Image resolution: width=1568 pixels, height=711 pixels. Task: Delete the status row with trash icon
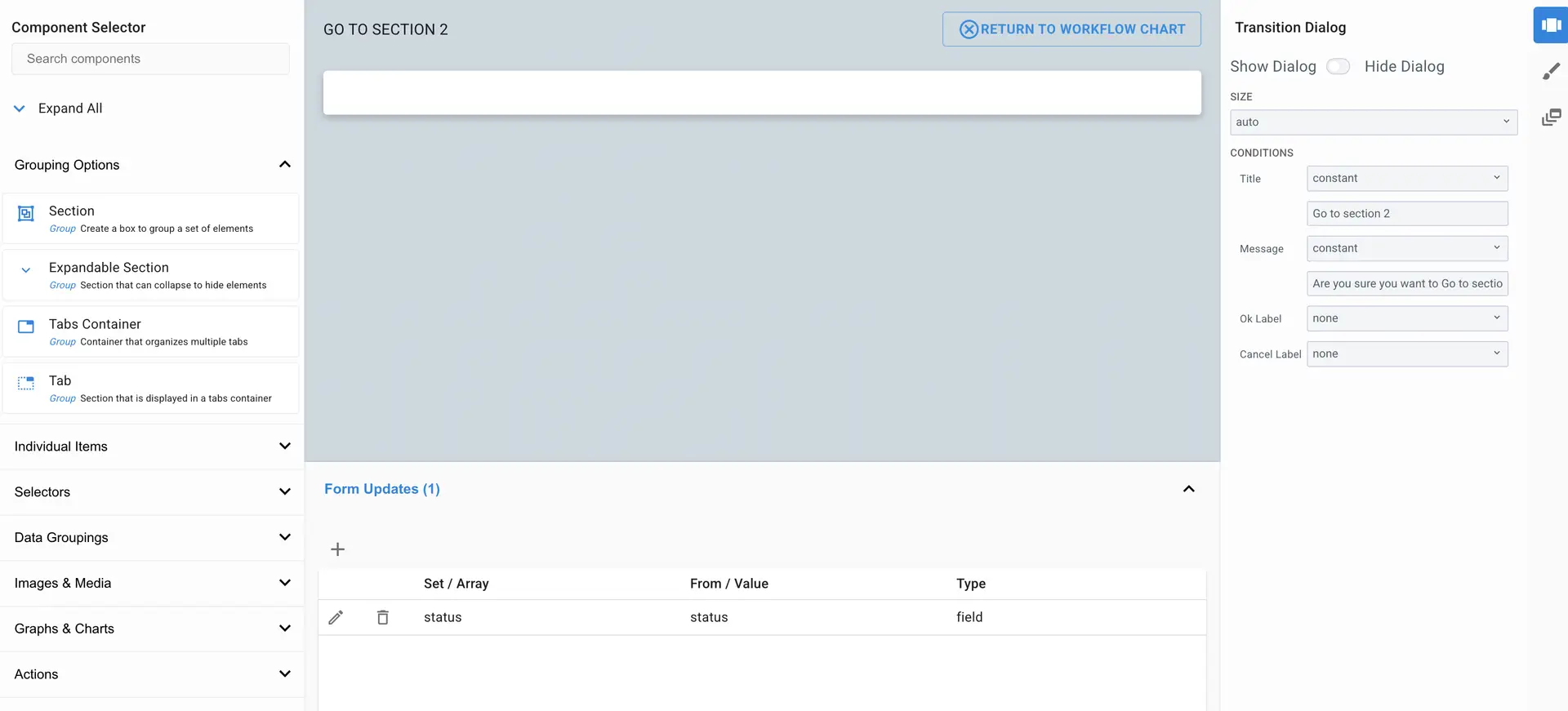pyautogui.click(x=382, y=617)
